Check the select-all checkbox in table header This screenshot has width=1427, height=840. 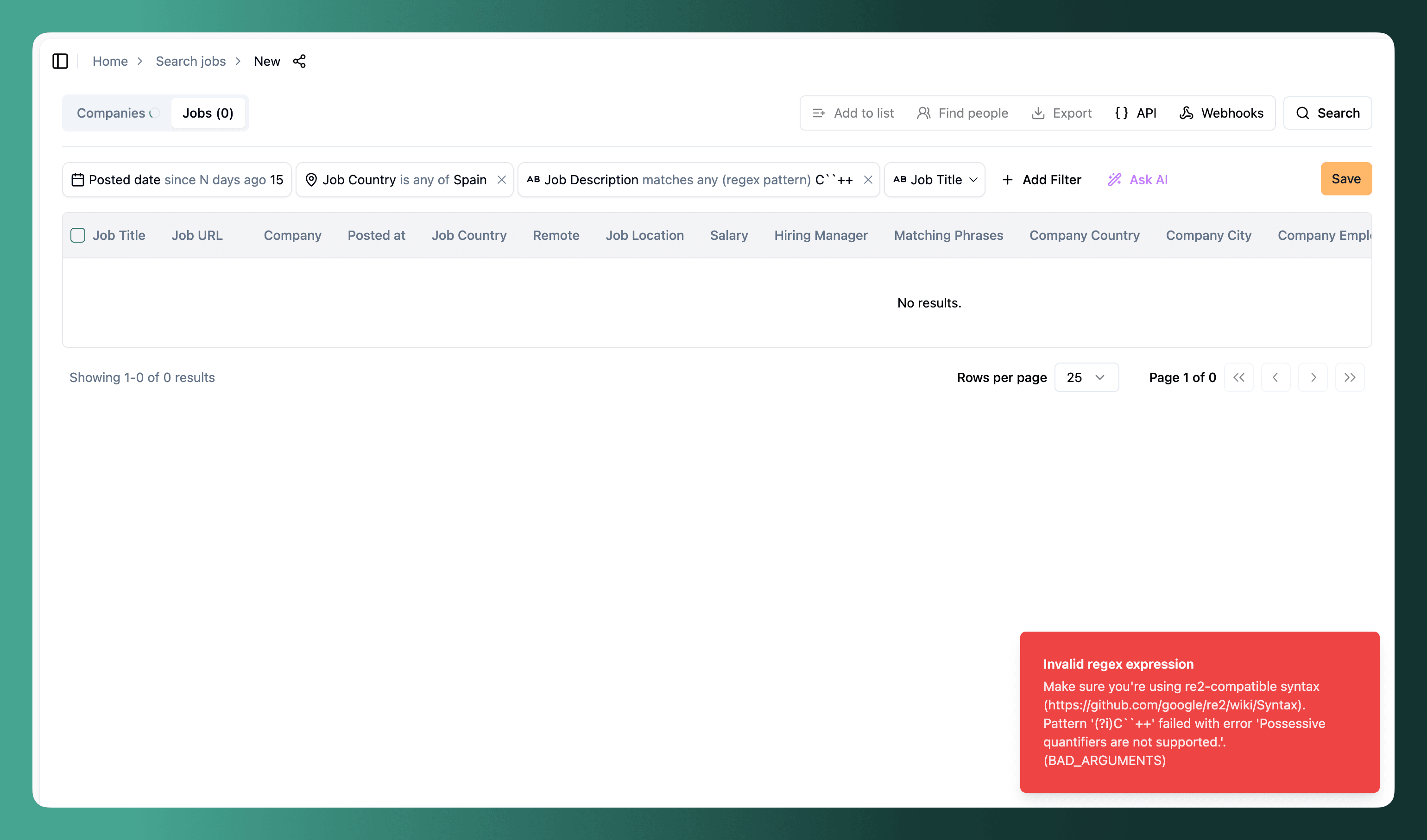coord(77,235)
